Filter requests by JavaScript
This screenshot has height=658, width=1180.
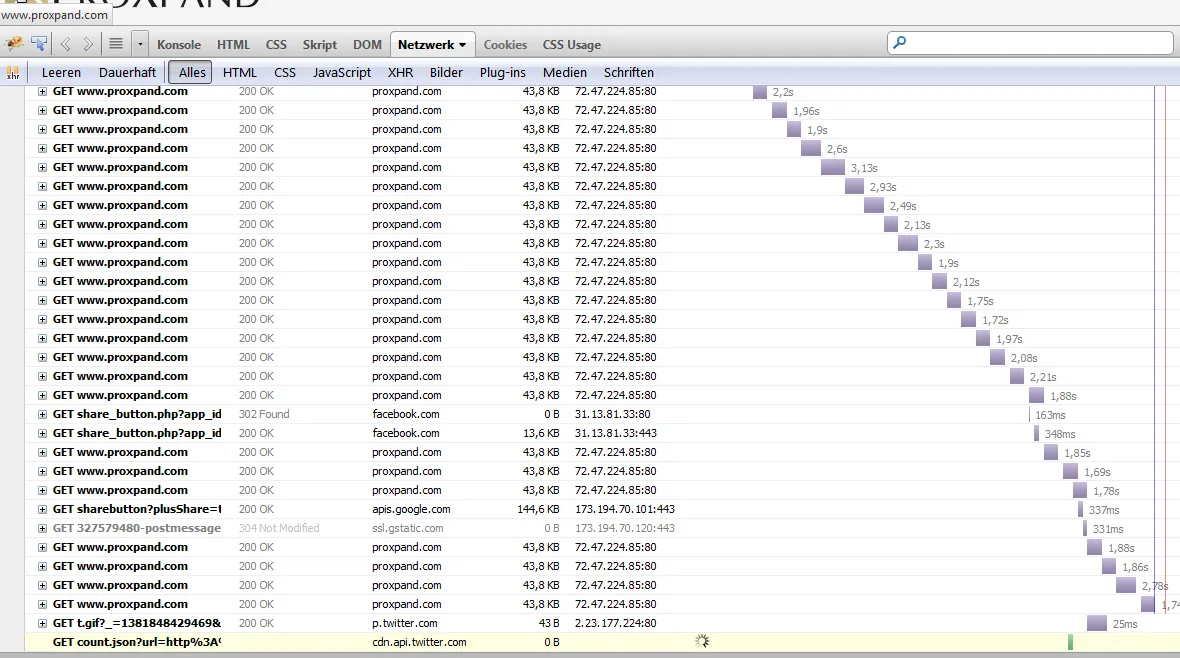342,72
